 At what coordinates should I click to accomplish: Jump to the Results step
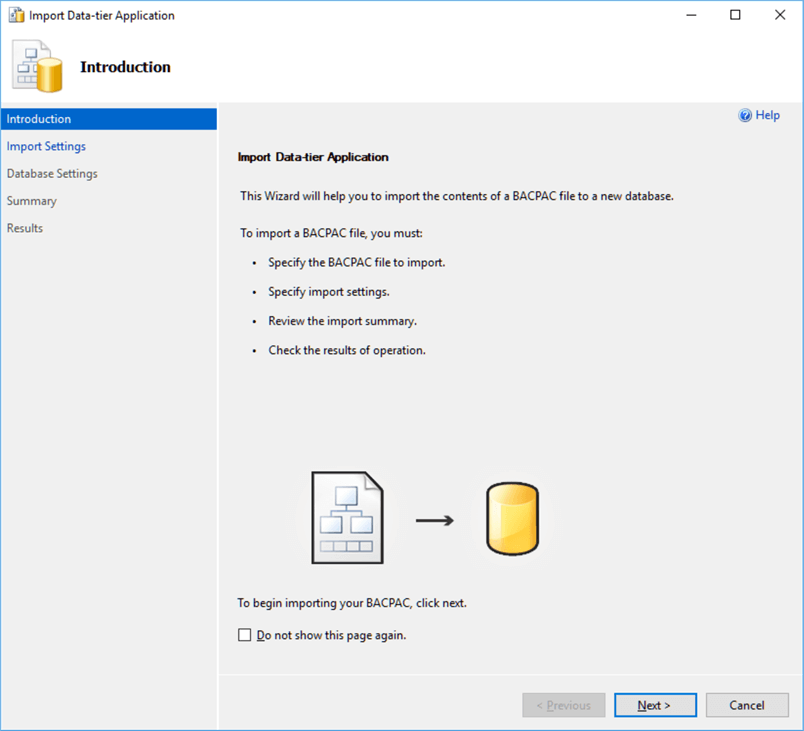point(25,228)
